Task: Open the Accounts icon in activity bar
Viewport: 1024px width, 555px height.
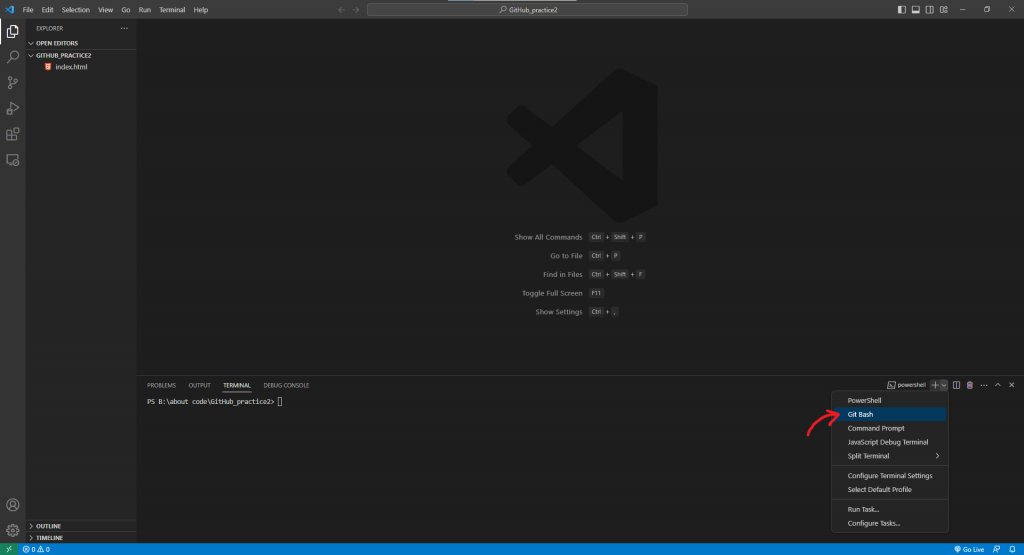Action: (x=12, y=505)
